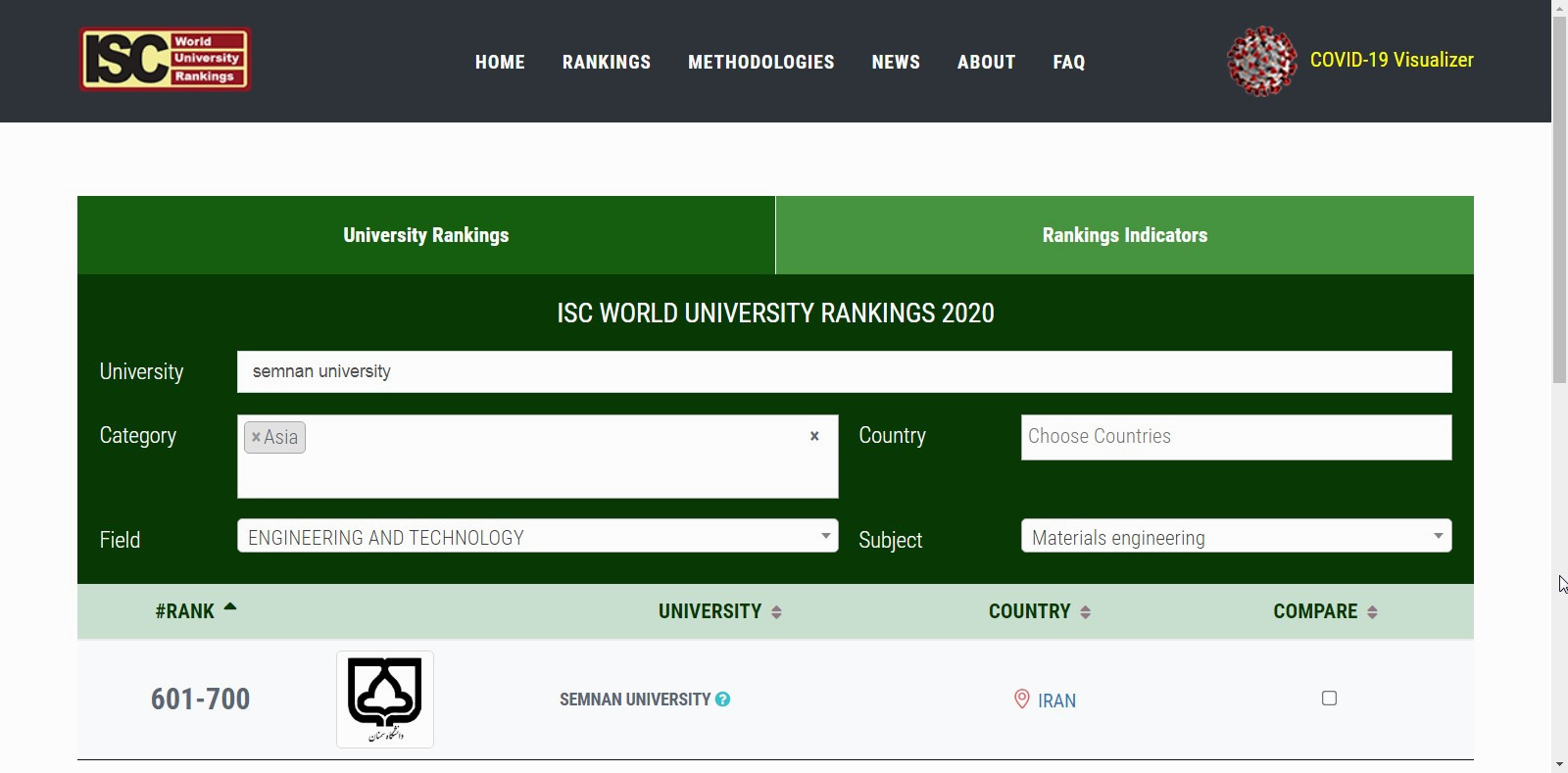Viewport: 1568px width, 773px height.
Task: Open the Choose Countries field
Action: [x=1236, y=437]
